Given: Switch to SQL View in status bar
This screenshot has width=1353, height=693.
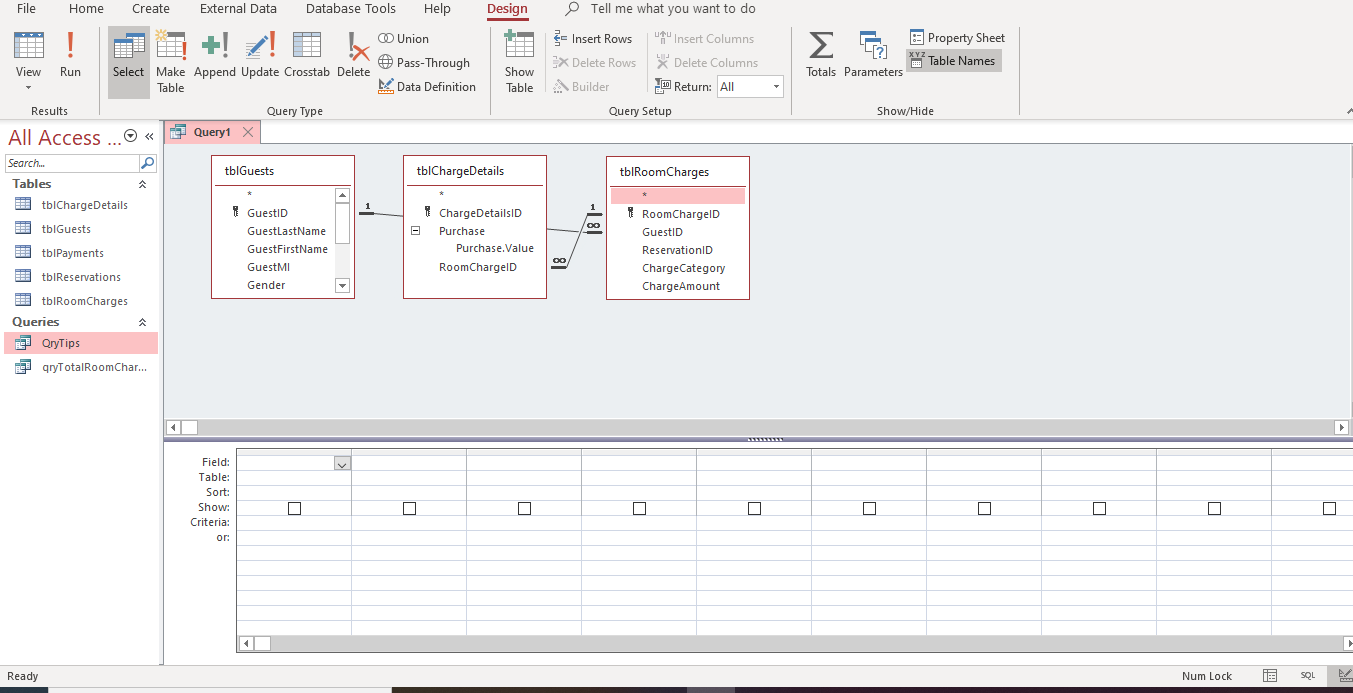Looking at the screenshot, I should click(x=1307, y=676).
